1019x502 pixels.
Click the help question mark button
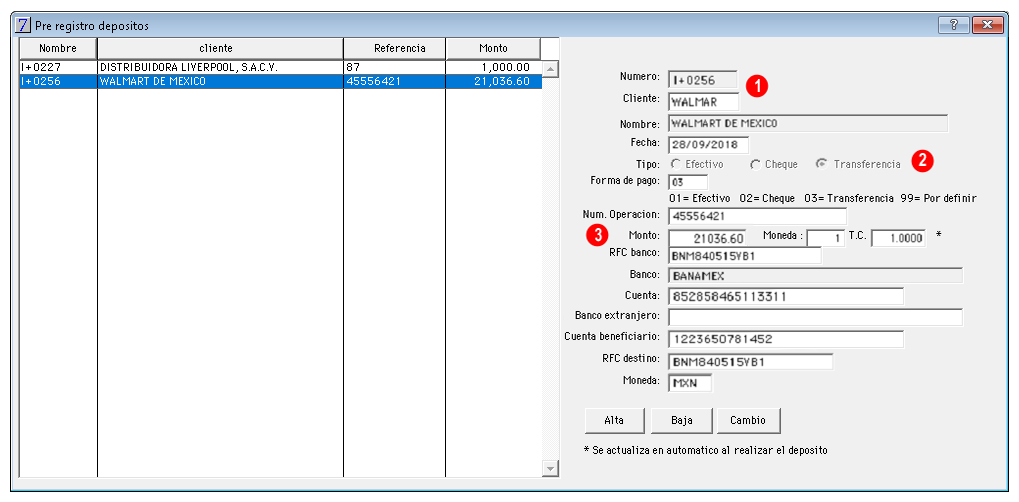coord(953,24)
